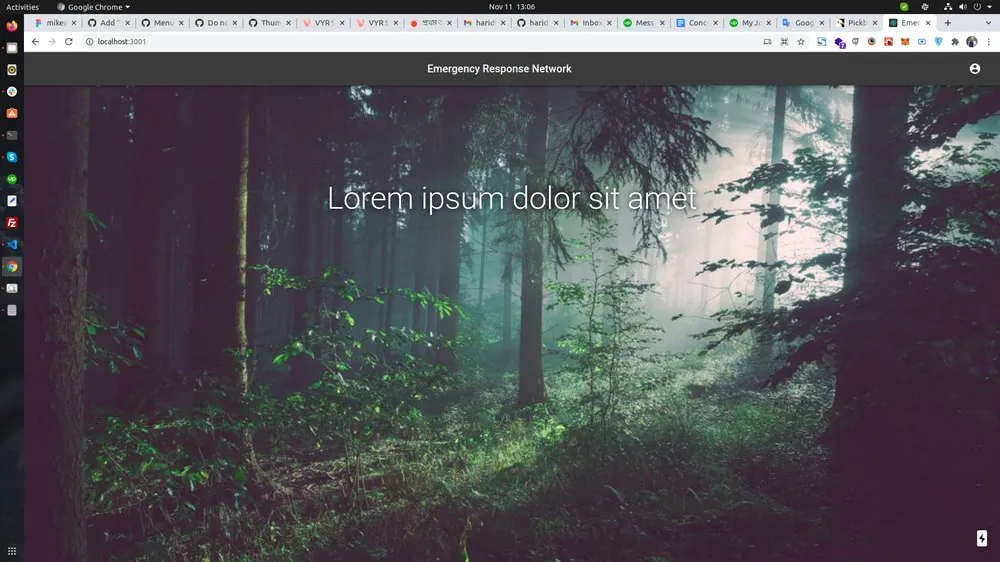The height and width of the screenshot is (562, 1000).
Task: Open the Chrome extensions puzzle icon
Action: (955, 42)
